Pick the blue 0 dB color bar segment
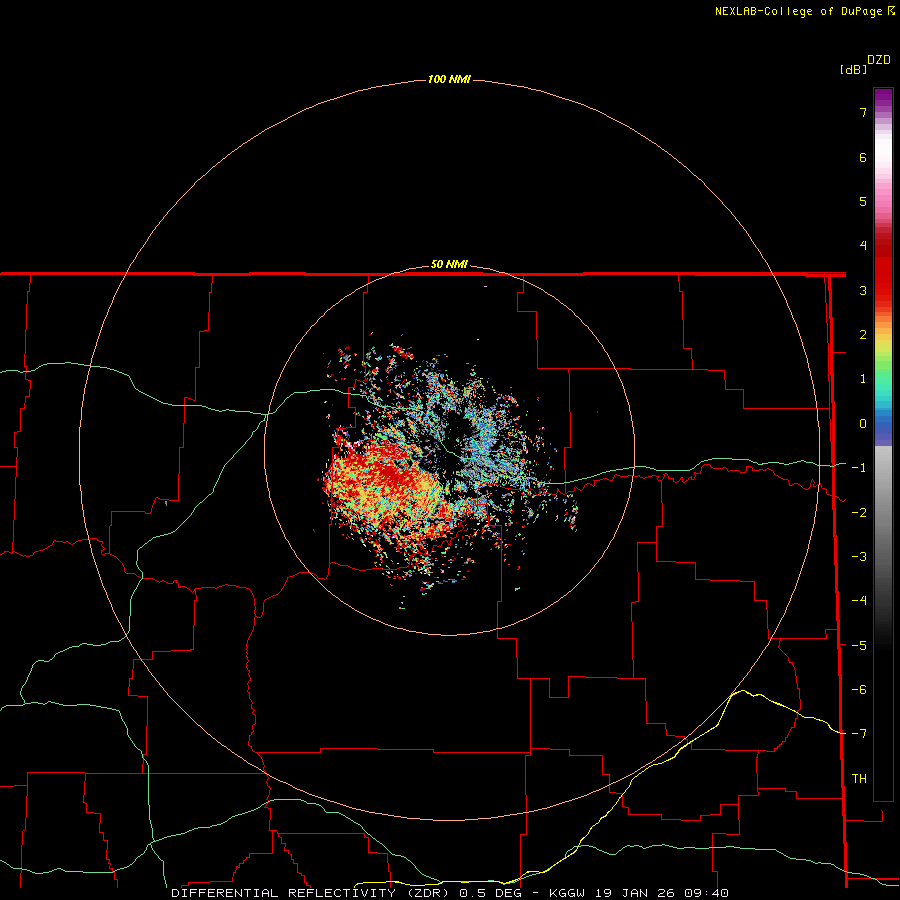This screenshot has height=900, width=900. [883, 426]
